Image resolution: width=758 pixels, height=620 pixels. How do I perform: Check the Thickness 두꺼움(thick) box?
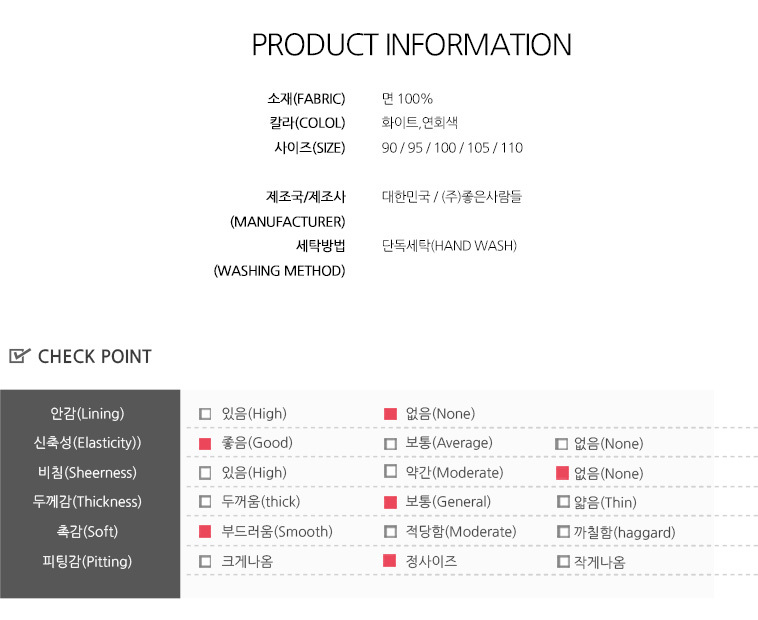(205, 502)
